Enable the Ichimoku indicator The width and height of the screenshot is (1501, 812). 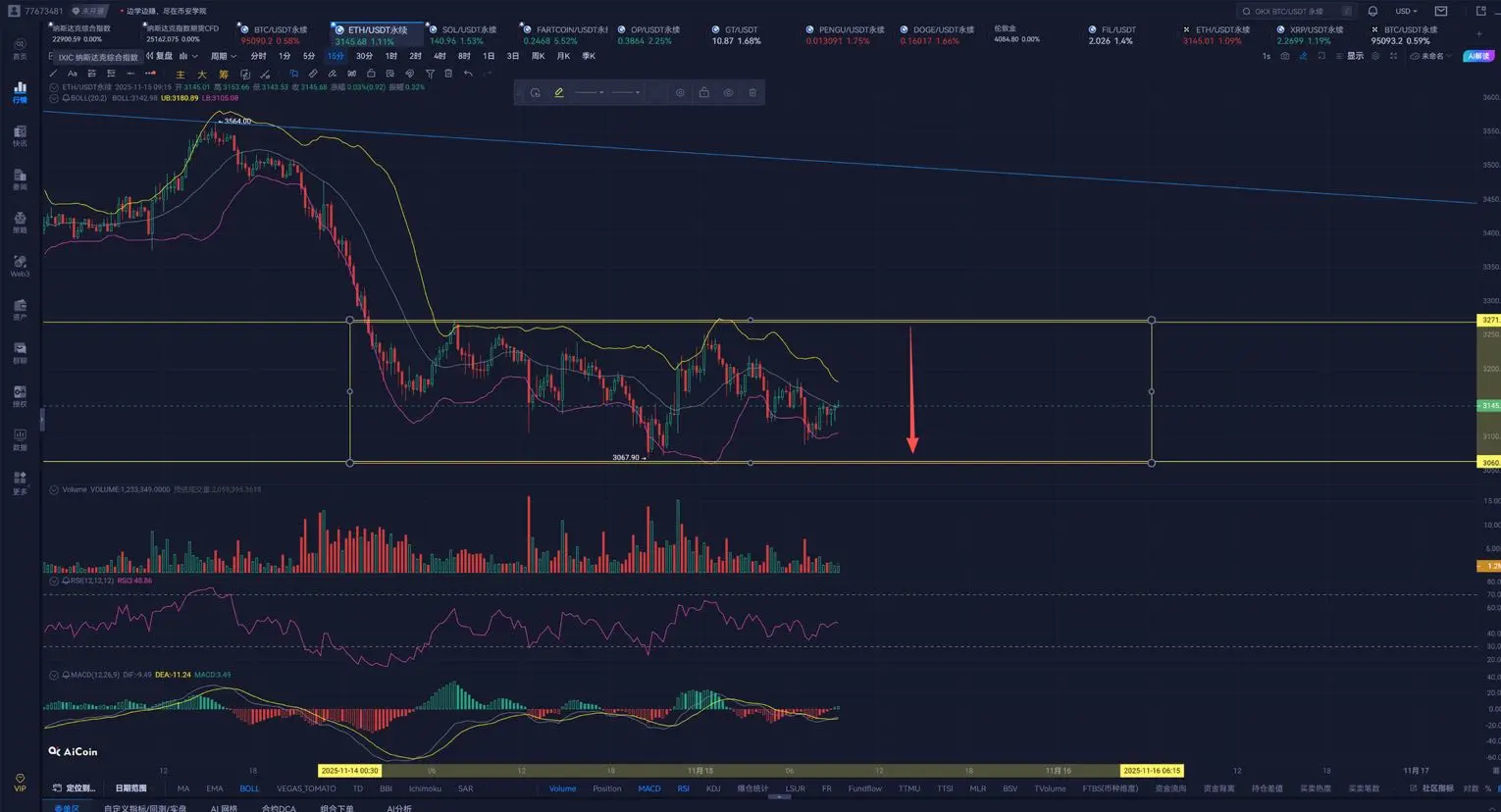[425, 788]
